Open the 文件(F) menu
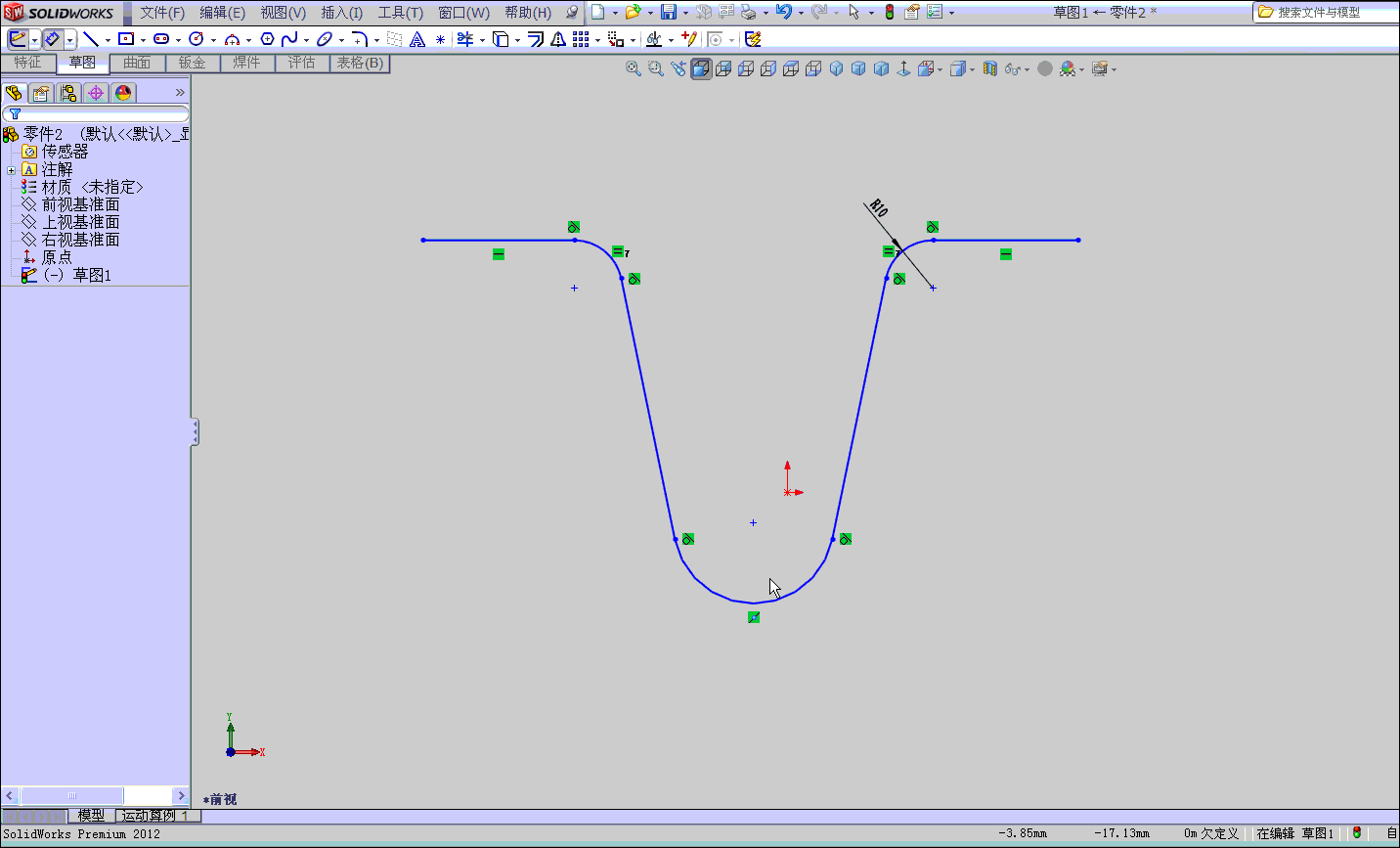This screenshot has width=1400, height=848. pyautogui.click(x=162, y=13)
